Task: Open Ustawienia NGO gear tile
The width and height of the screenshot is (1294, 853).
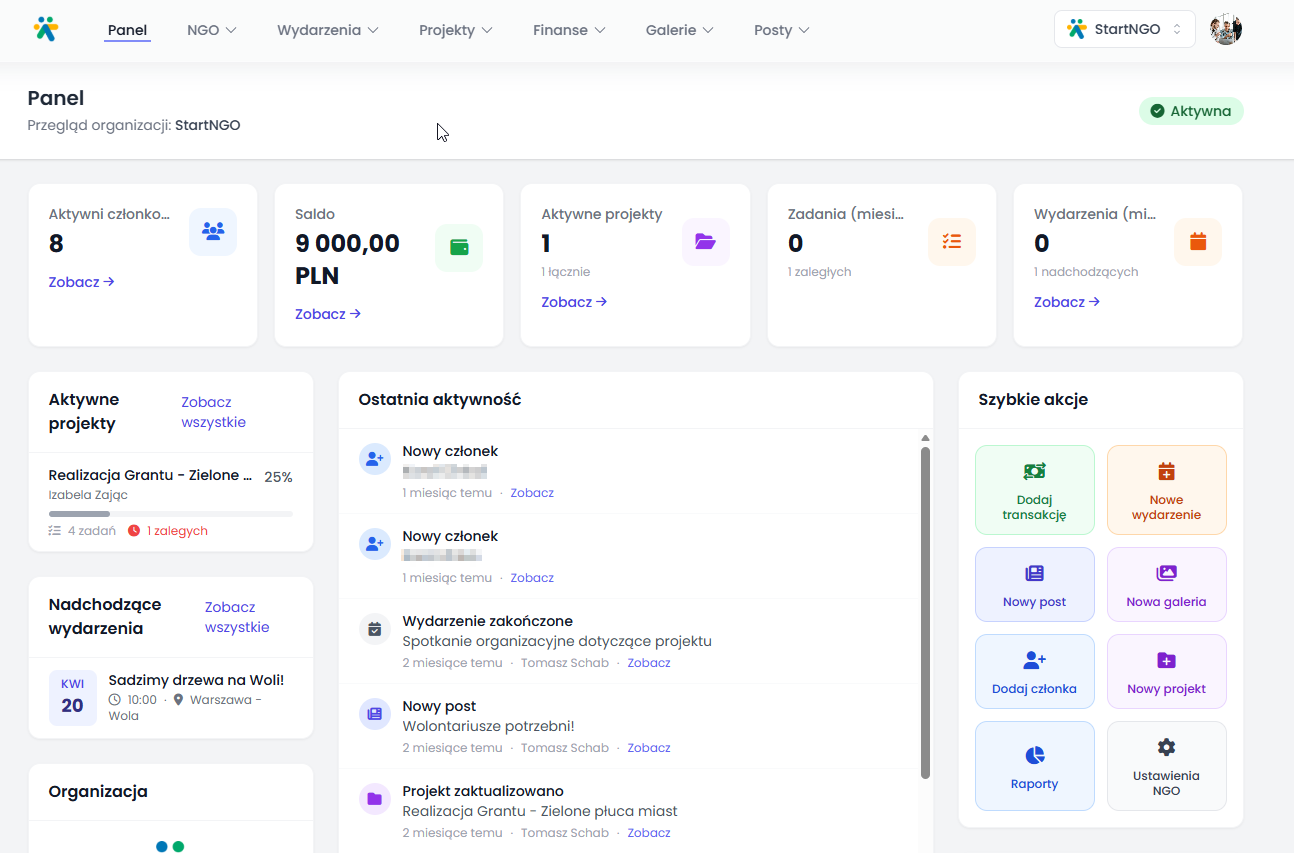Action: click(x=1166, y=766)
